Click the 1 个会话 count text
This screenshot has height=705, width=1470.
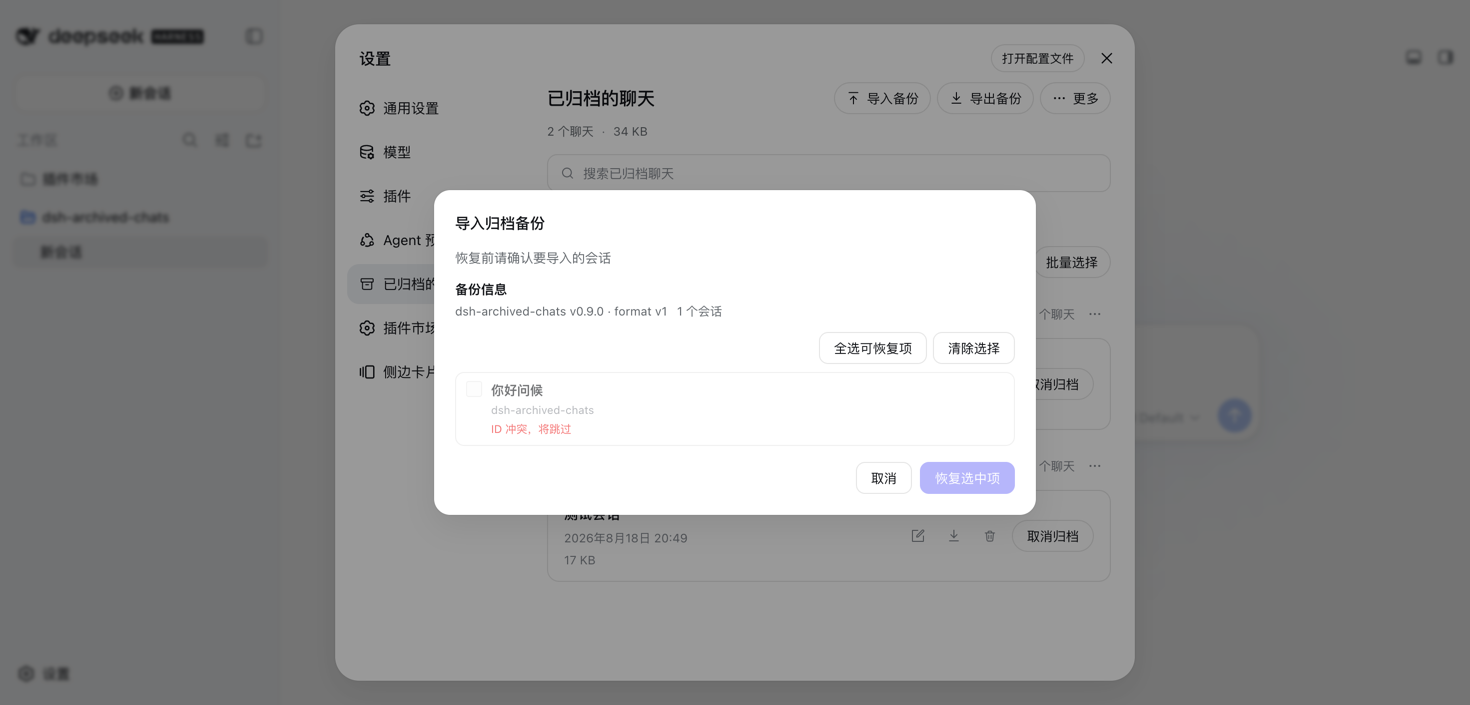tap(699, 312)
